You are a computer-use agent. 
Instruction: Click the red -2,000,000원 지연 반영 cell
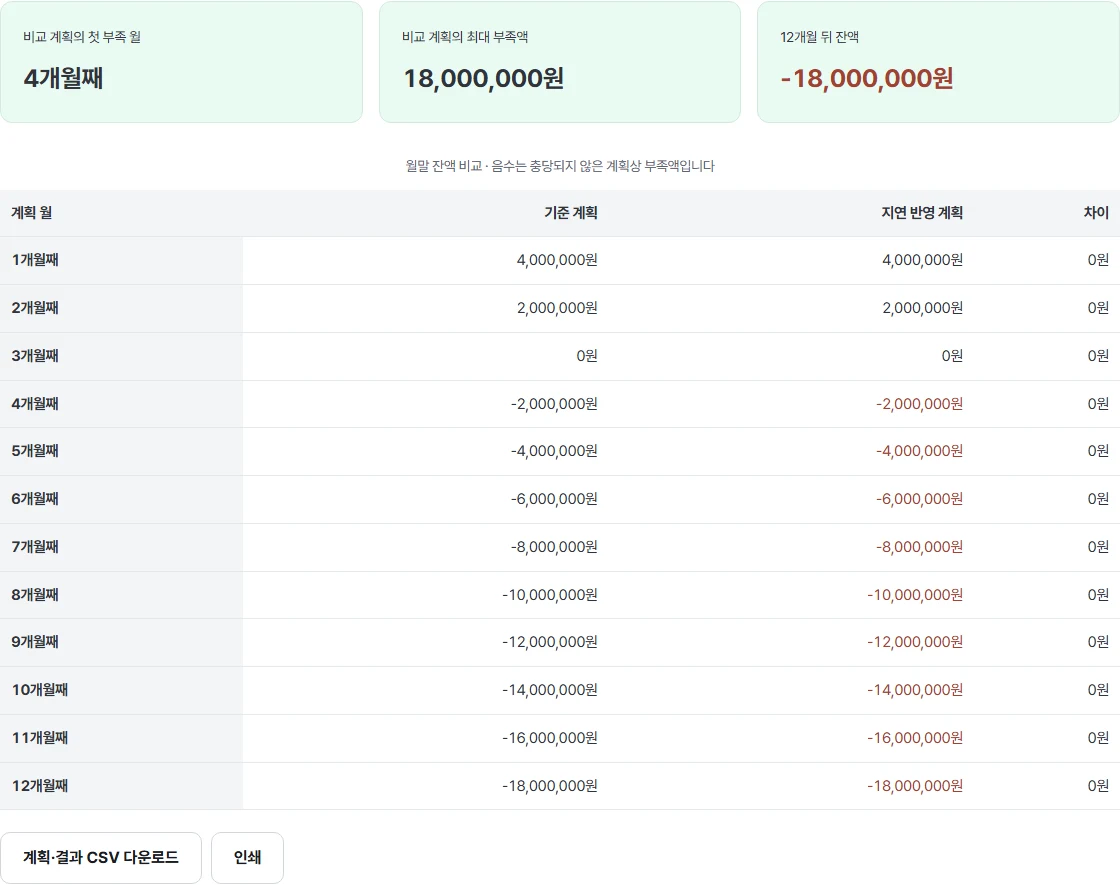pyautogui.click(x=919, y=404)
